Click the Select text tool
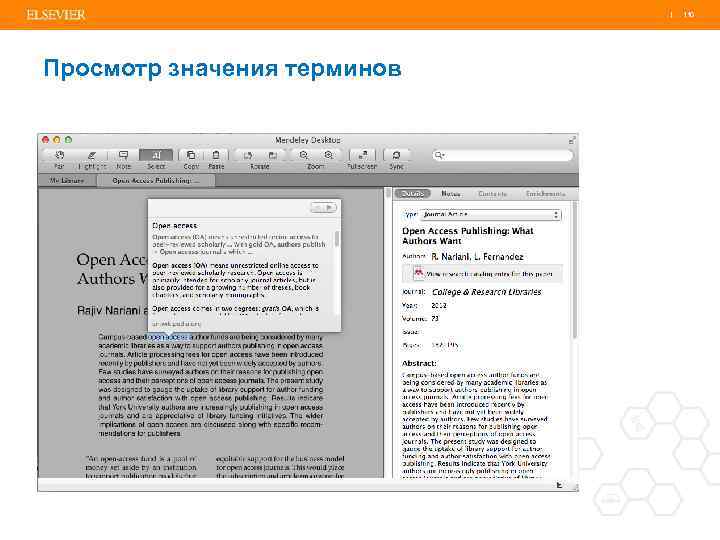Image resolution: width=720 pixels, height=540 pixels. tap(156, 155)
